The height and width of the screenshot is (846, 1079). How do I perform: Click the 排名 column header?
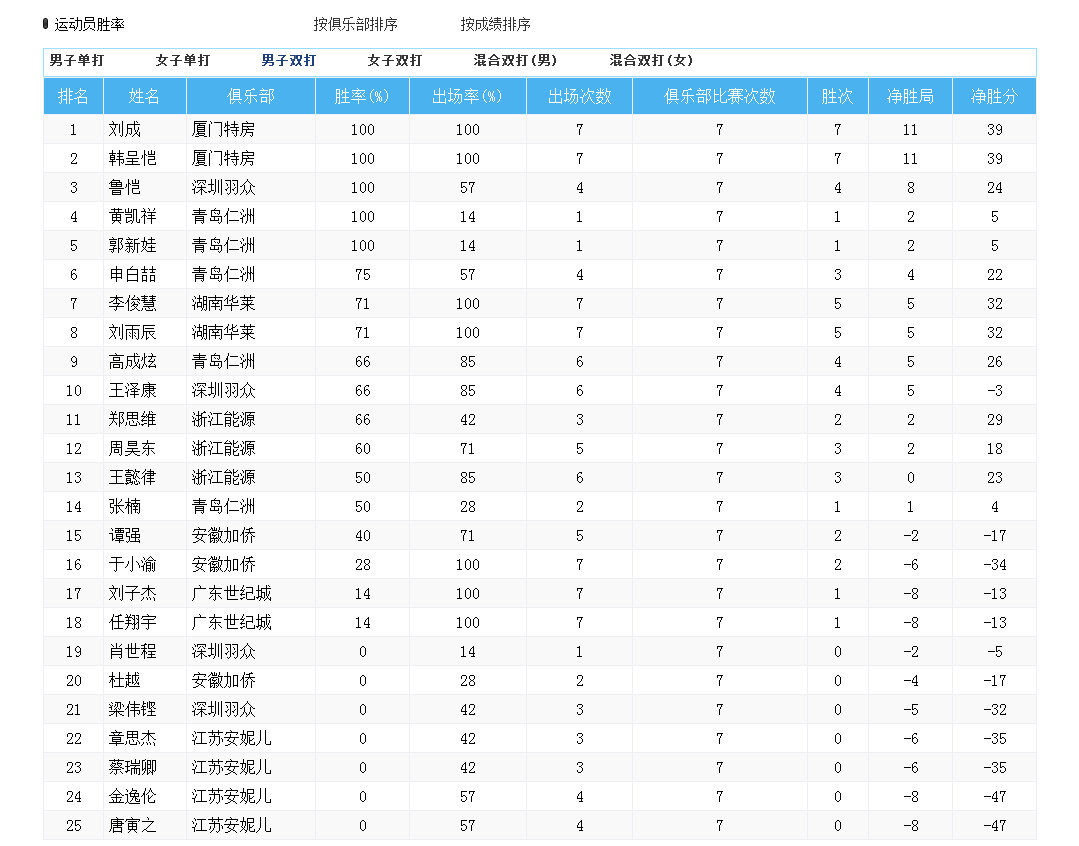point(73,96)
